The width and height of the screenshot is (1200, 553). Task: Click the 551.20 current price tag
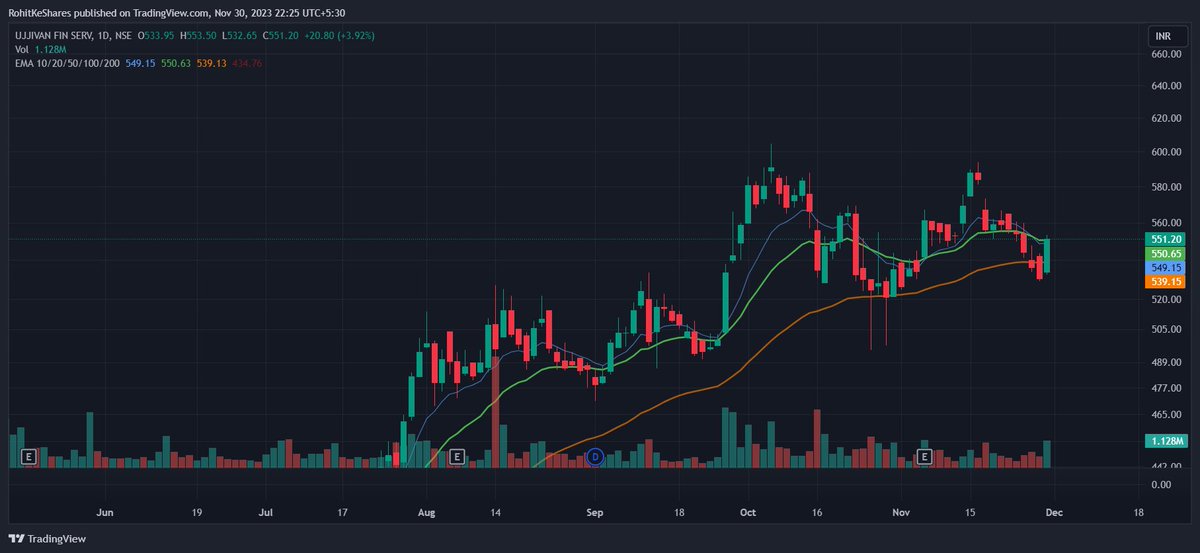[x=1167, y=240]
